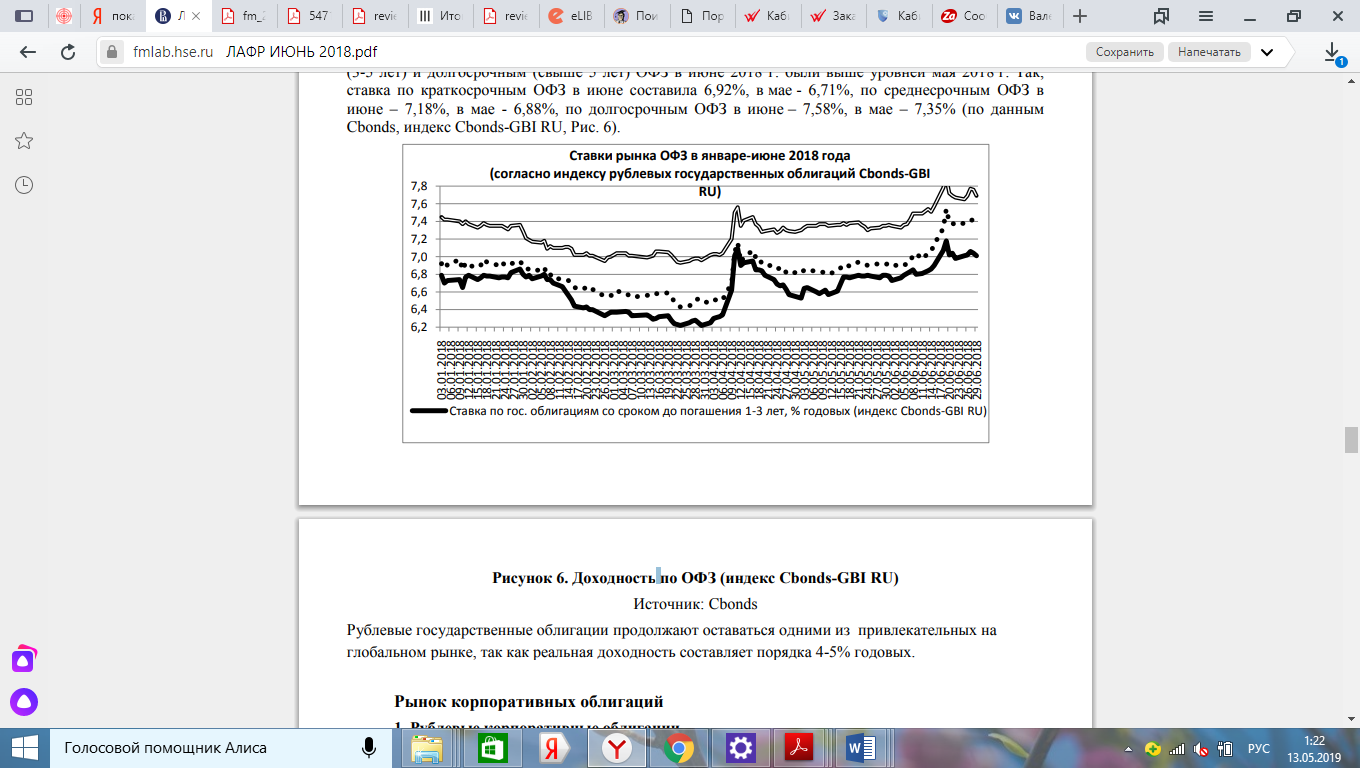The height and width of the screenshot is (768, 1360).
Task: Open the Windows Start button
Action: [24, 748]
